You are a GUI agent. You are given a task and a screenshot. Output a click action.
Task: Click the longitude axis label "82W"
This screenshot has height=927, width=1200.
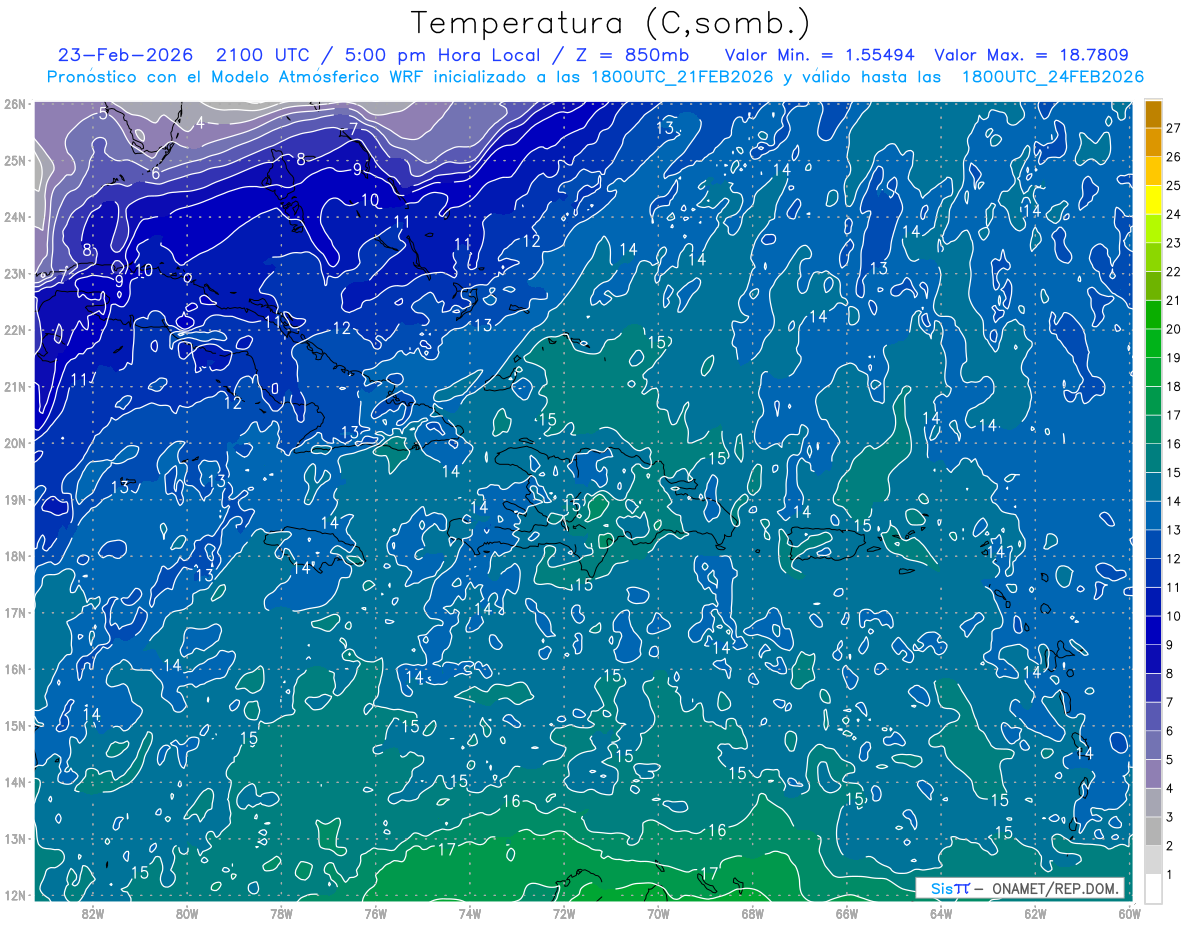pyautogui.click(x=92, y=913)
